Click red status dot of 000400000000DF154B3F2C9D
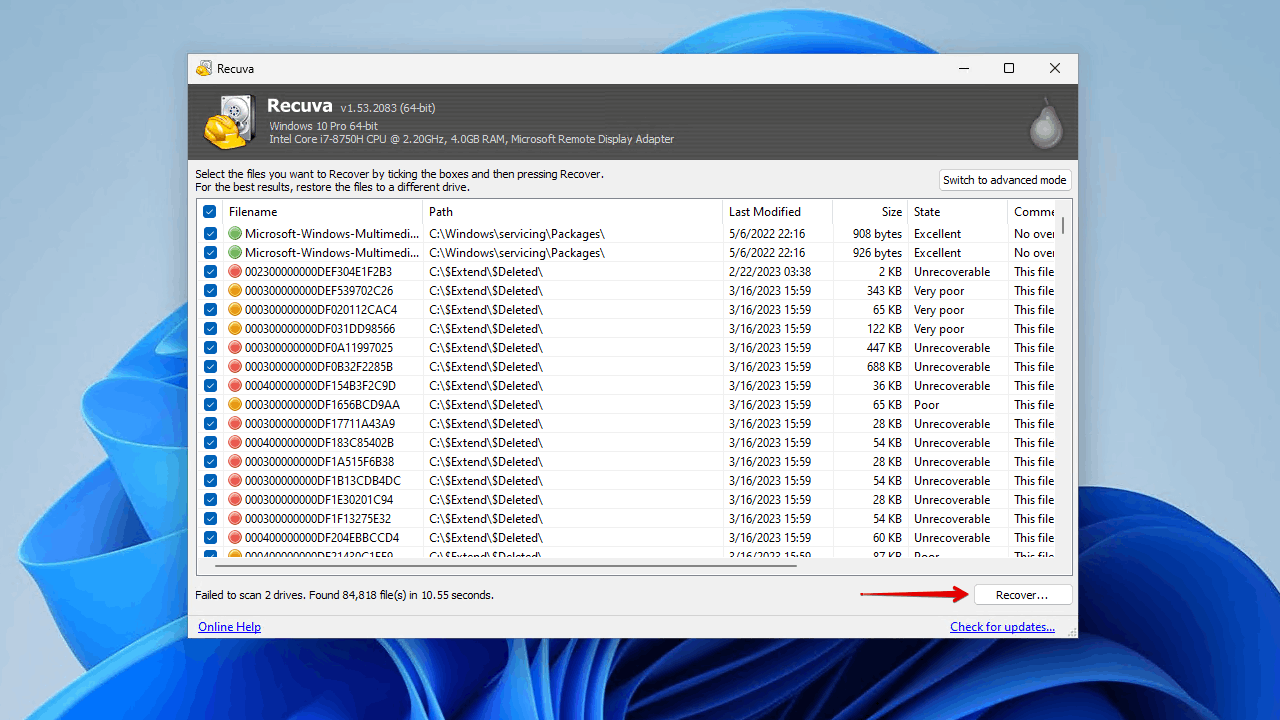 tap(235, 386)
